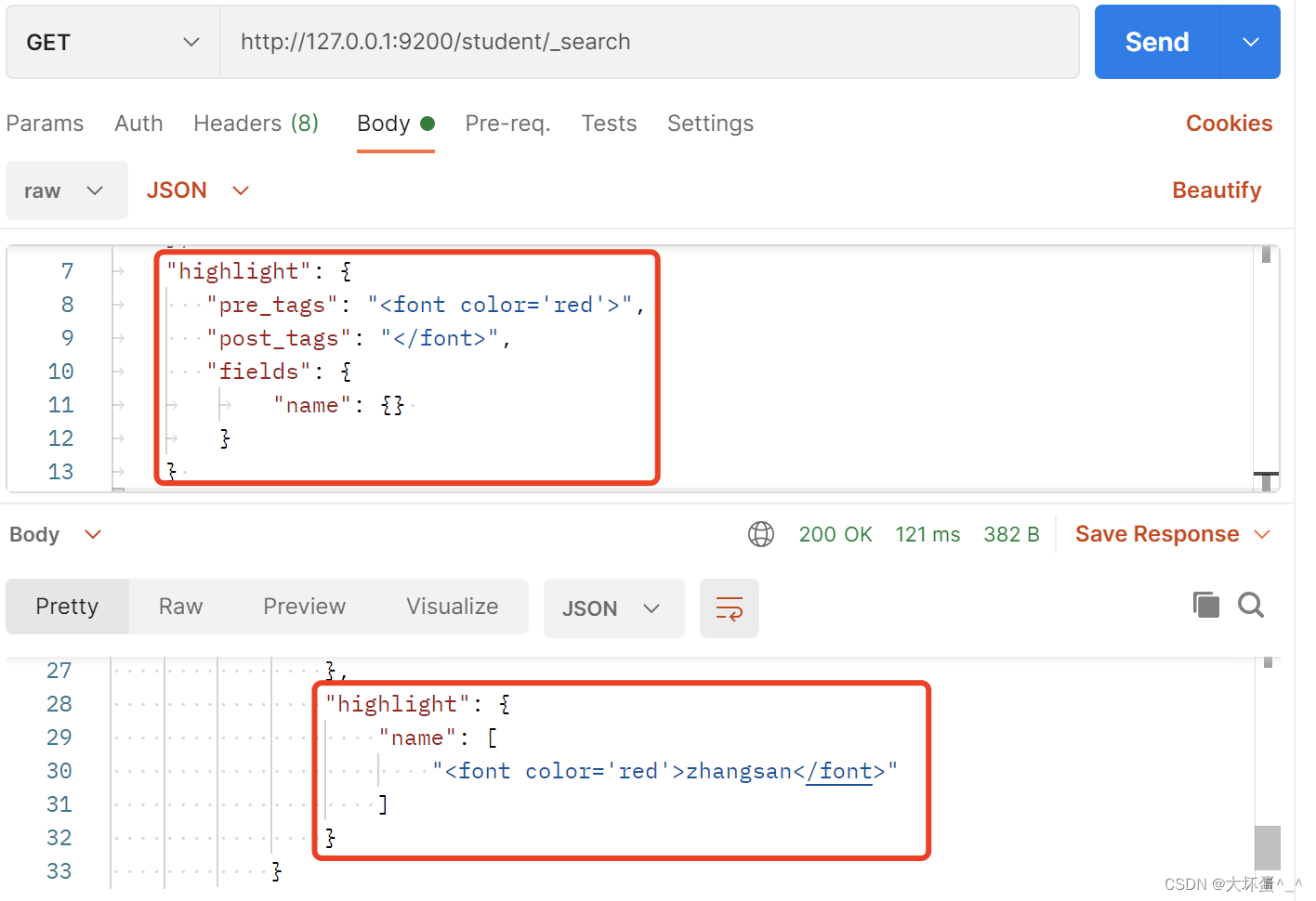Open the response JSON format dropdown
The width and height of the screenshot is (1316, 901).
pos(613,608)
